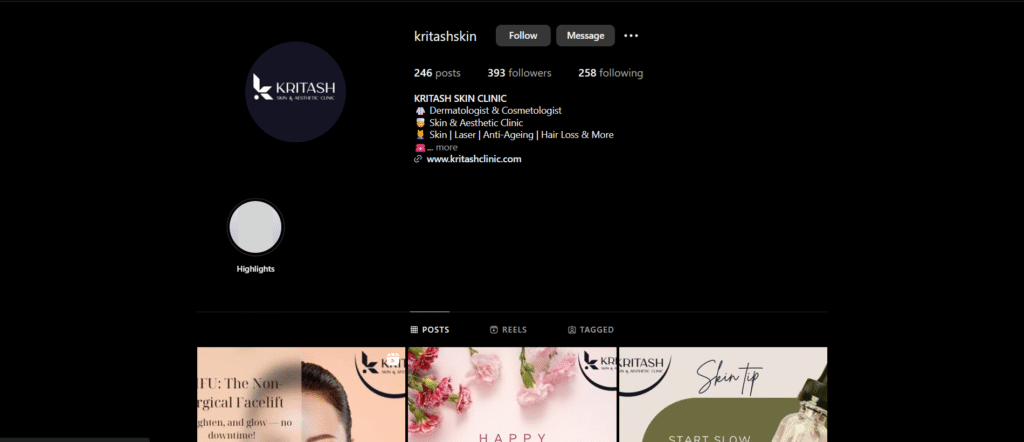Screen dimensions: 1024x442
Task: View the 393 followers list
Action: (x=520, y=73)
